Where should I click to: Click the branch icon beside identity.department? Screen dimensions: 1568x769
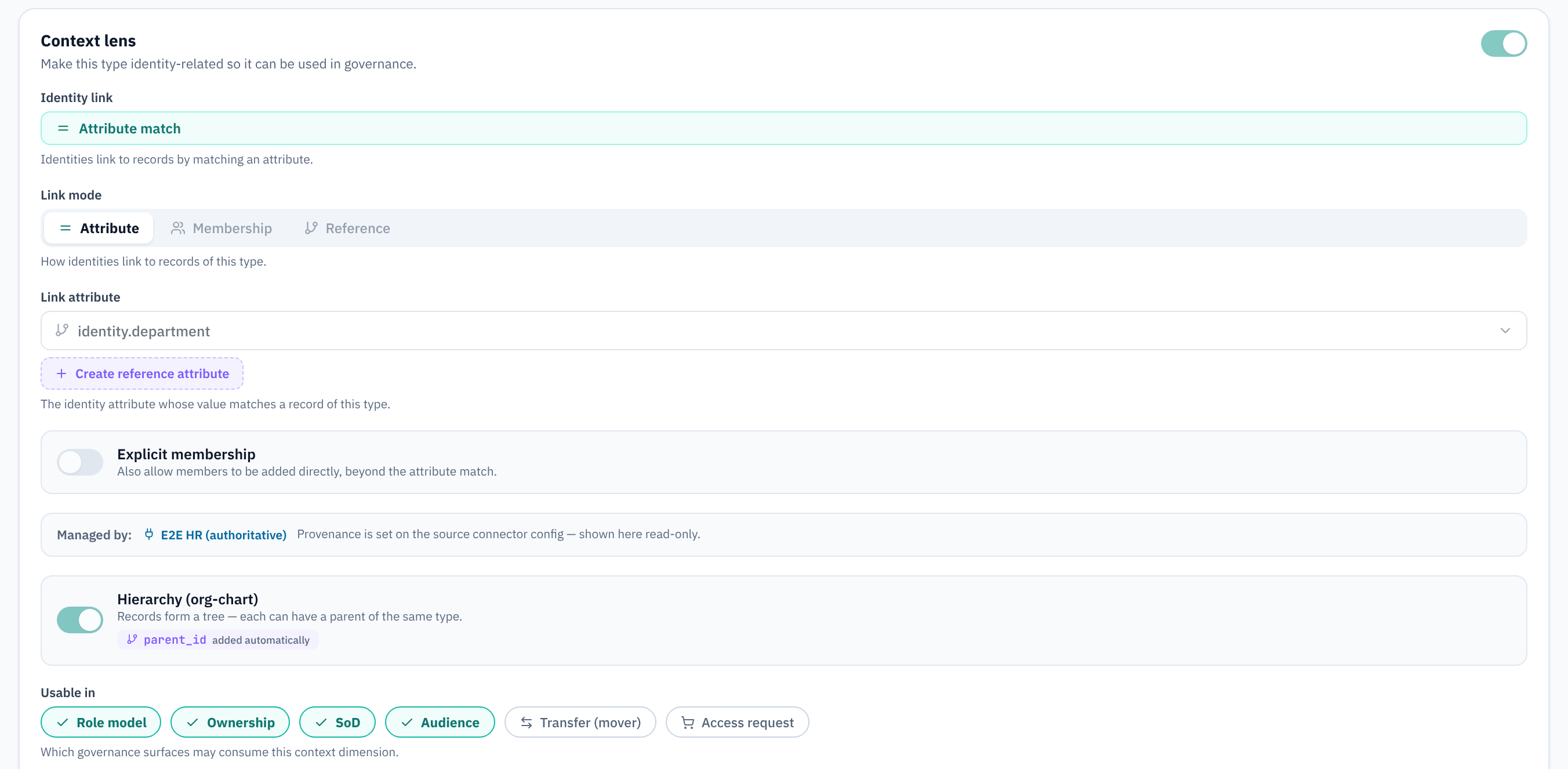click(61, 330)
